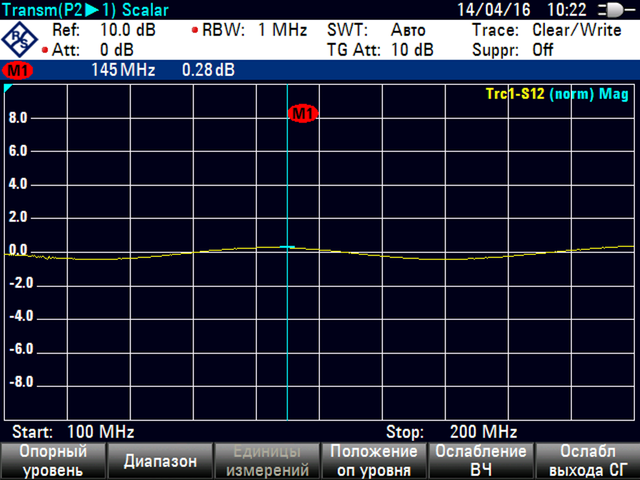640x480 pixels.
Task: Click the cyan triangle at graph corner
Action: 9,90
